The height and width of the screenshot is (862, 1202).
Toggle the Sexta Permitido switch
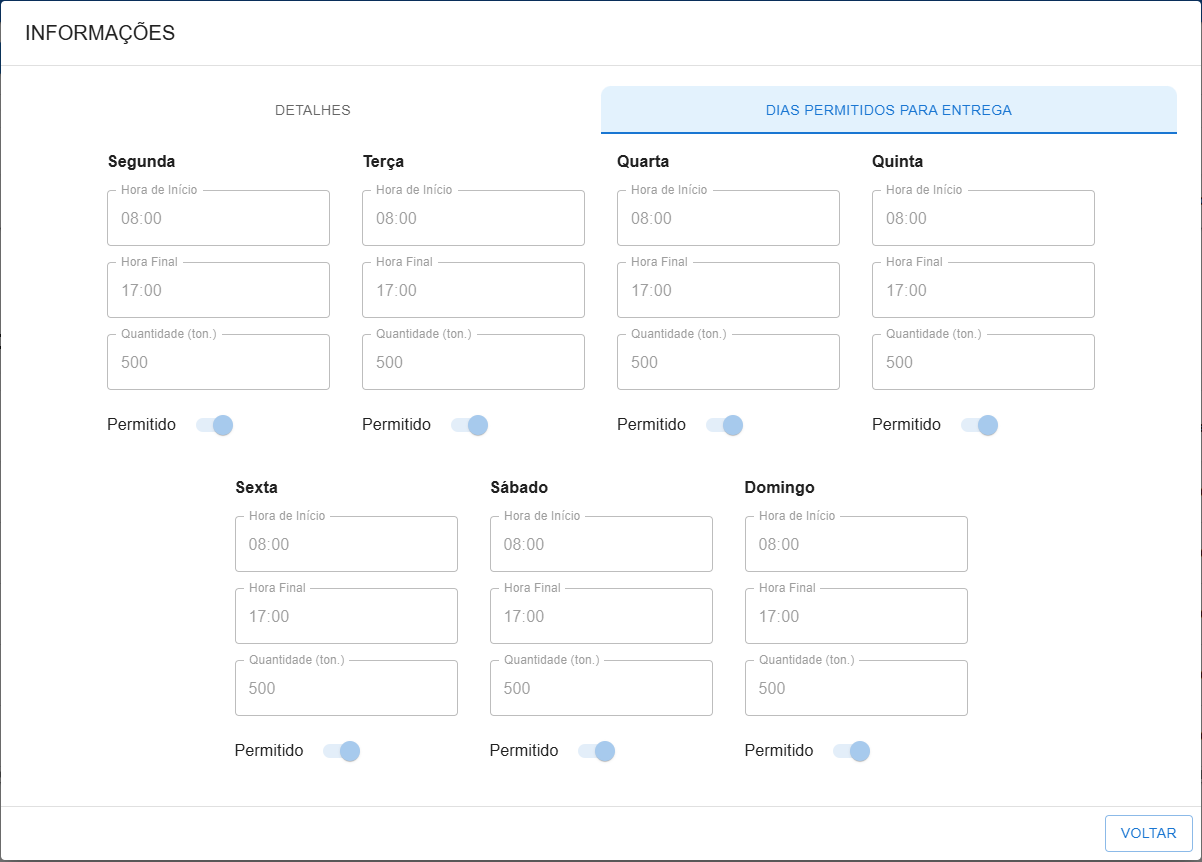pos(342,751)
